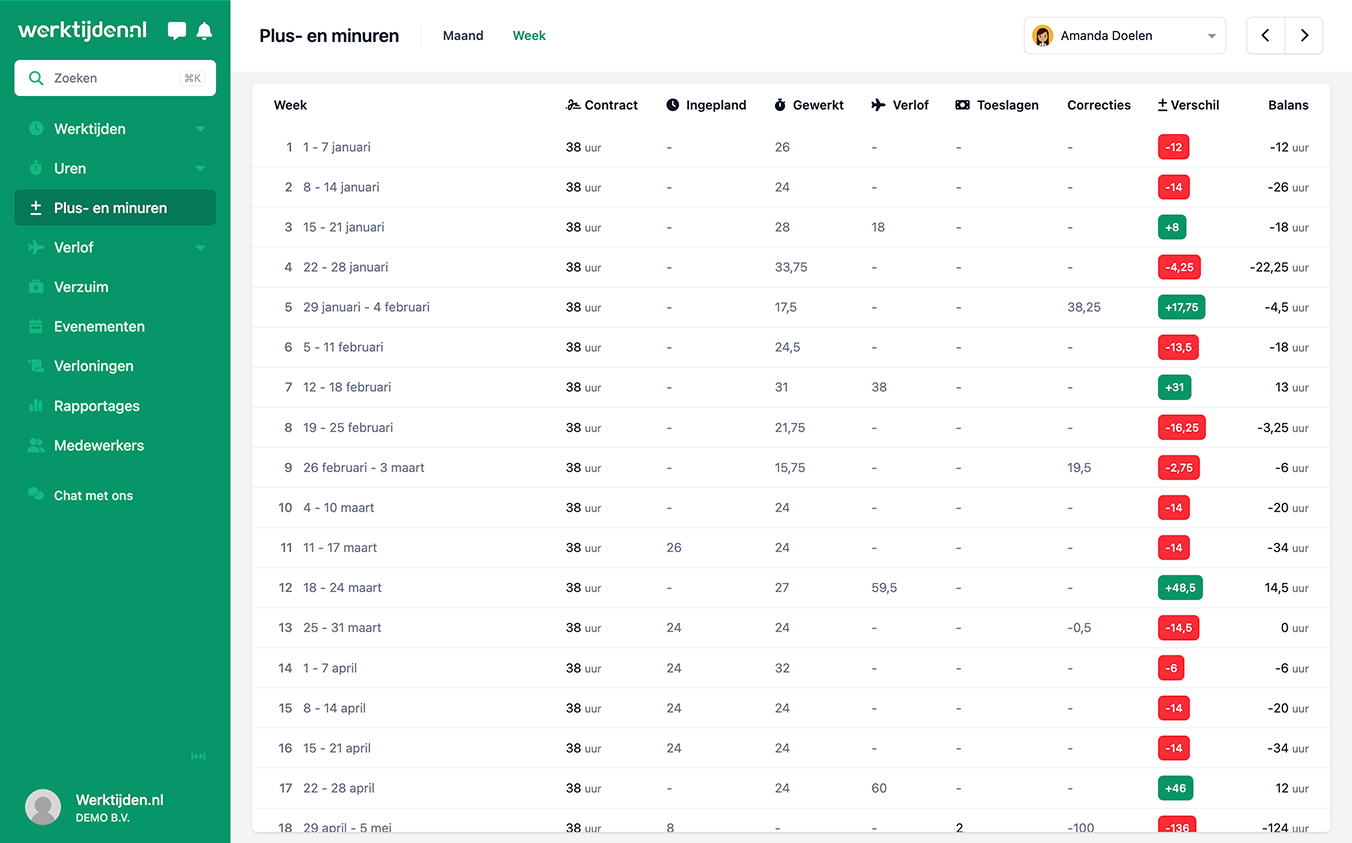Open the Rapportages menu item

115,406
